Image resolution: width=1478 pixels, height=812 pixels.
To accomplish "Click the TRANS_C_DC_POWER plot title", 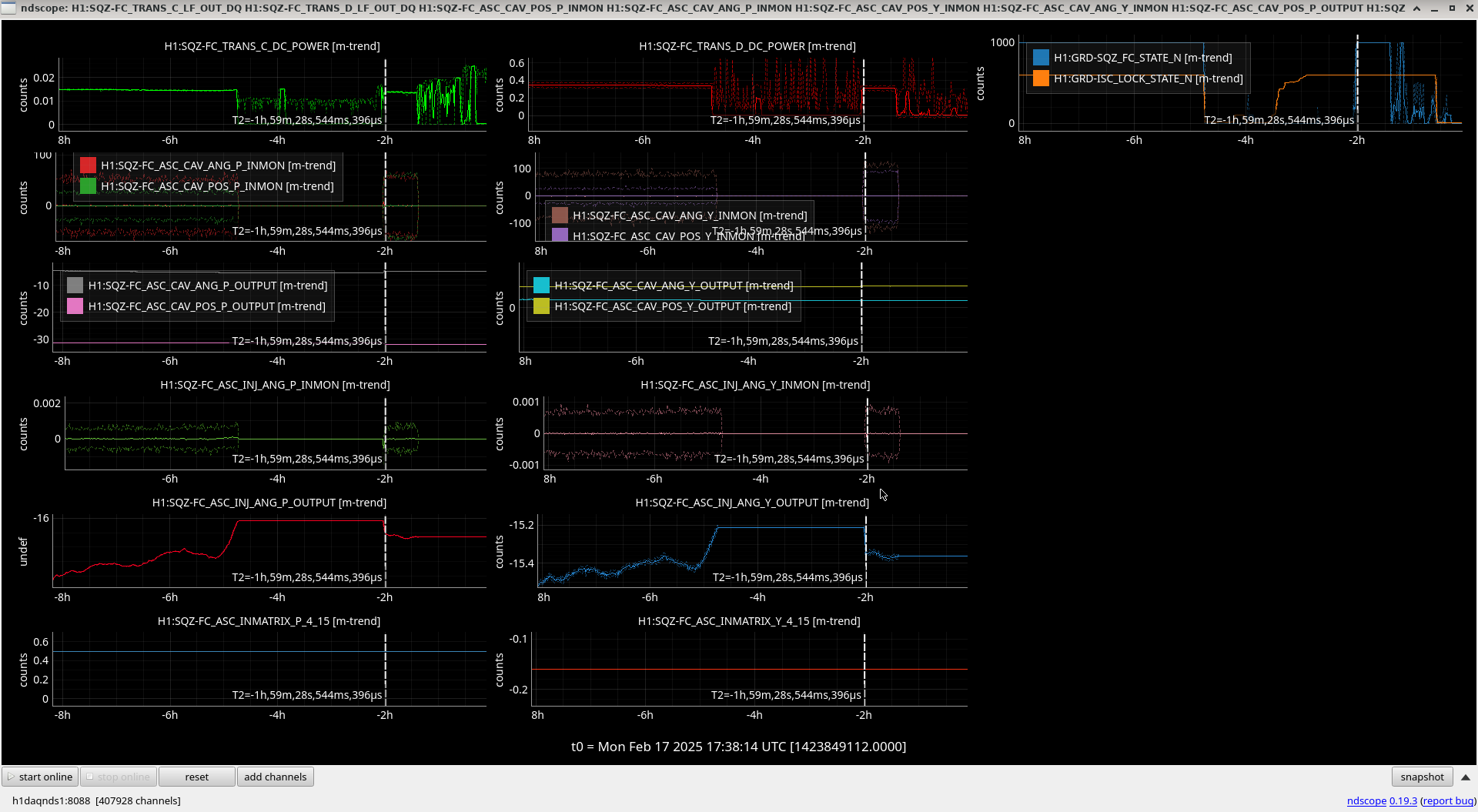I will [x=272, y=46].
